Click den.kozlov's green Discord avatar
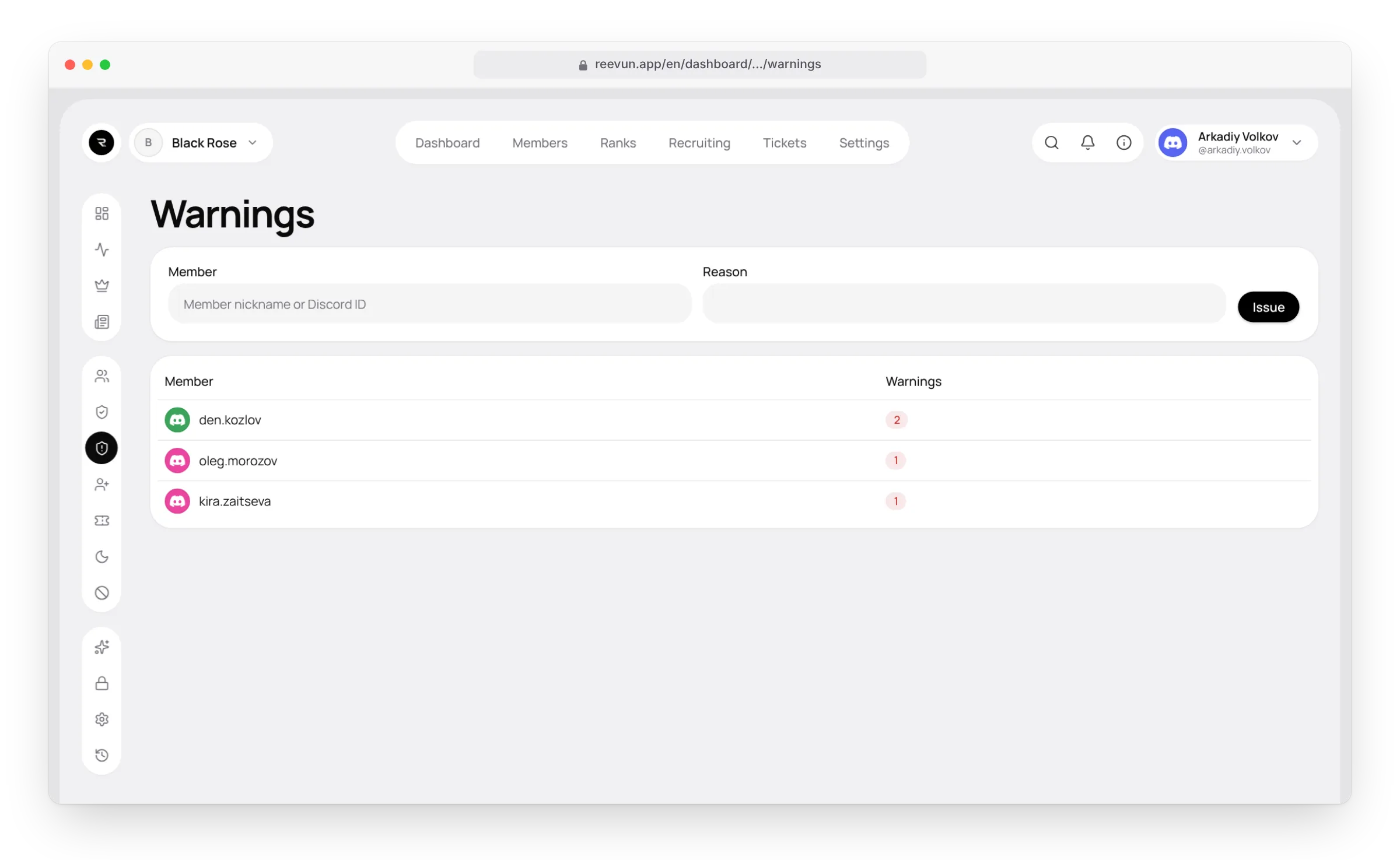The height and width of the screenshot is (860, 1400). point(177,420)
